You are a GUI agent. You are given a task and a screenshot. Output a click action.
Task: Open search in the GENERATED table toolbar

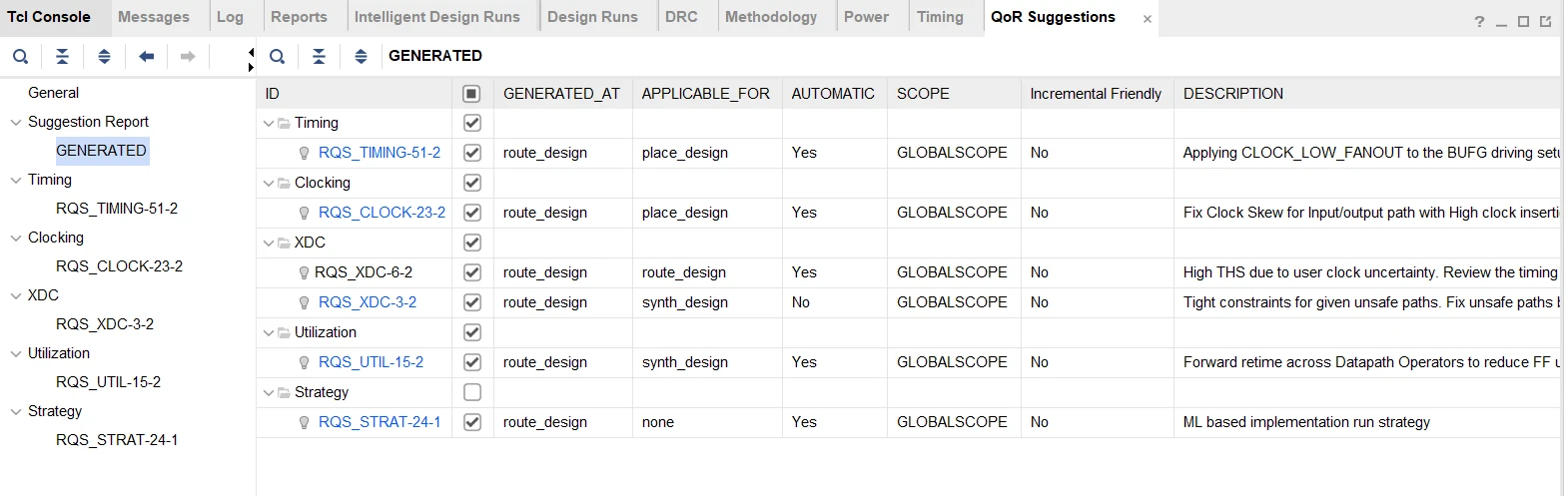pyautogui.click(x=278, y=57)
